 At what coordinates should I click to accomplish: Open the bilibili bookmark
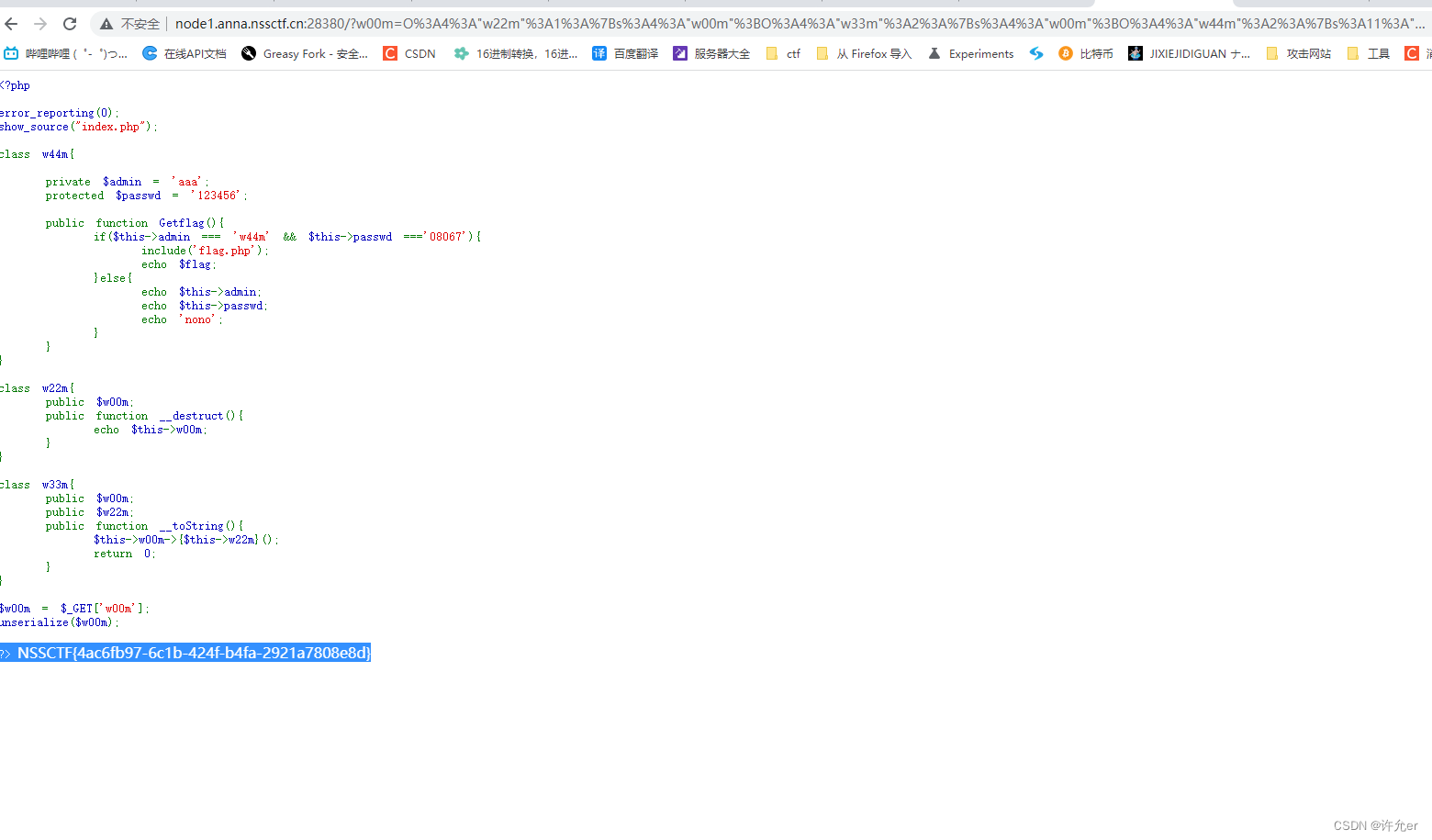tap(65, 54)
